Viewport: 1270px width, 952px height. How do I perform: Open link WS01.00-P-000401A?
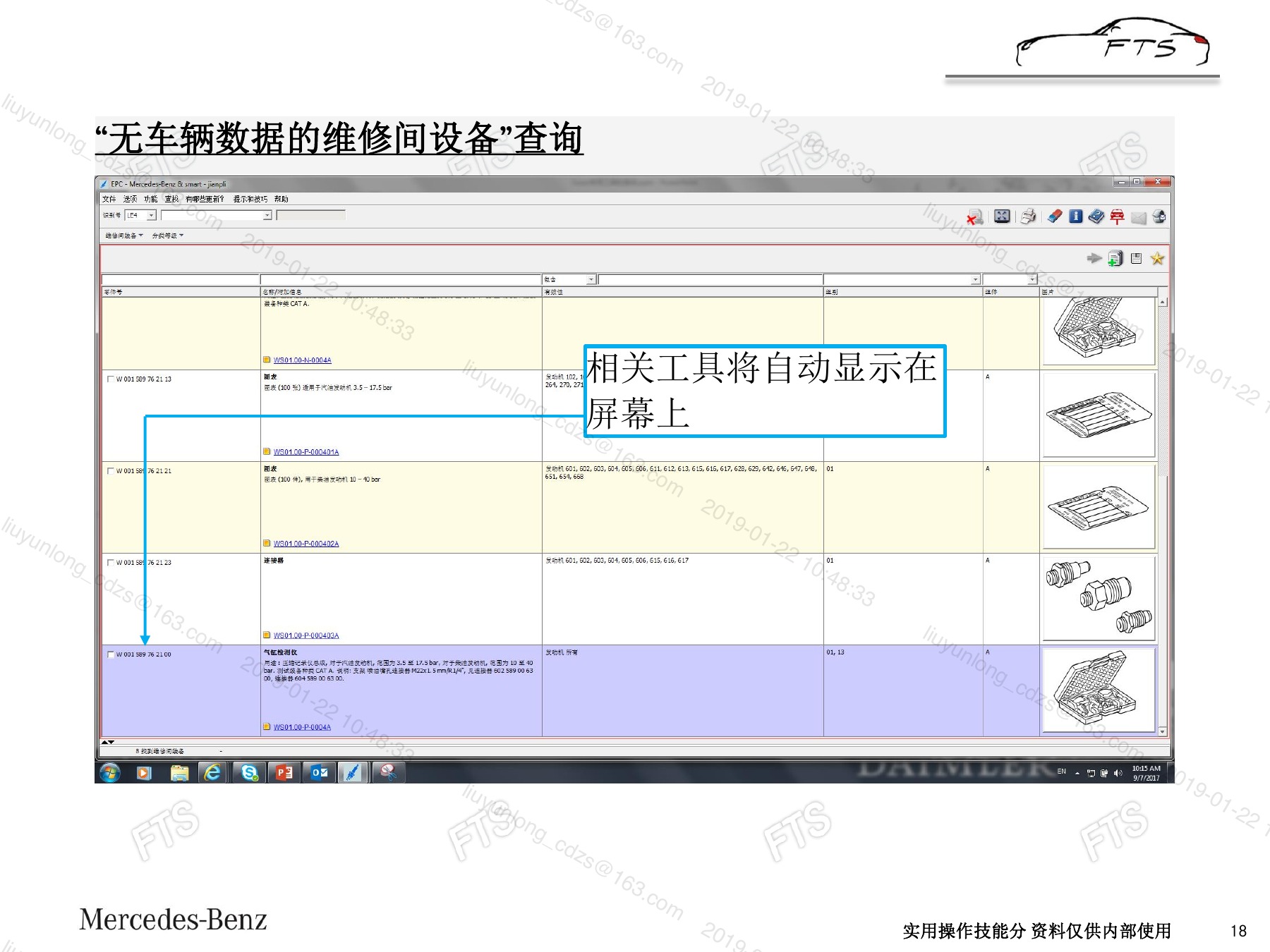[306, 452]
